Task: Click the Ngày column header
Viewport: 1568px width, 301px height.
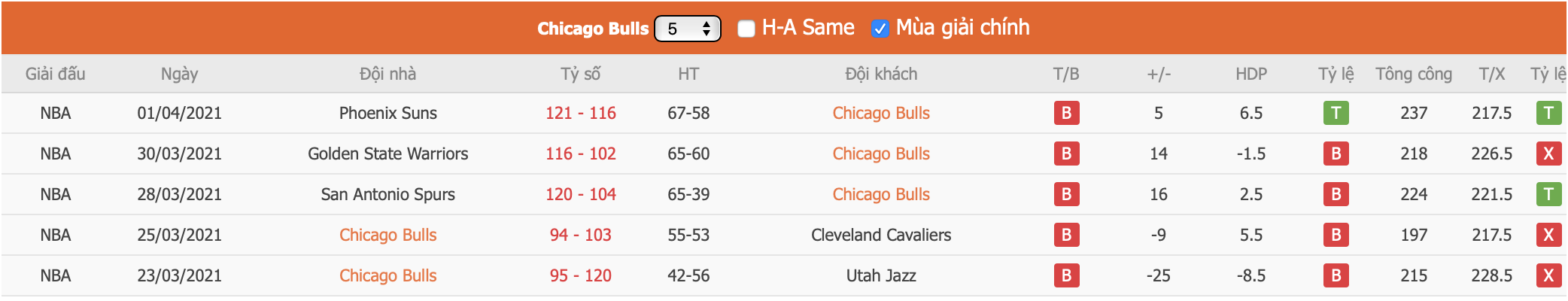Action: pos(179,74)
